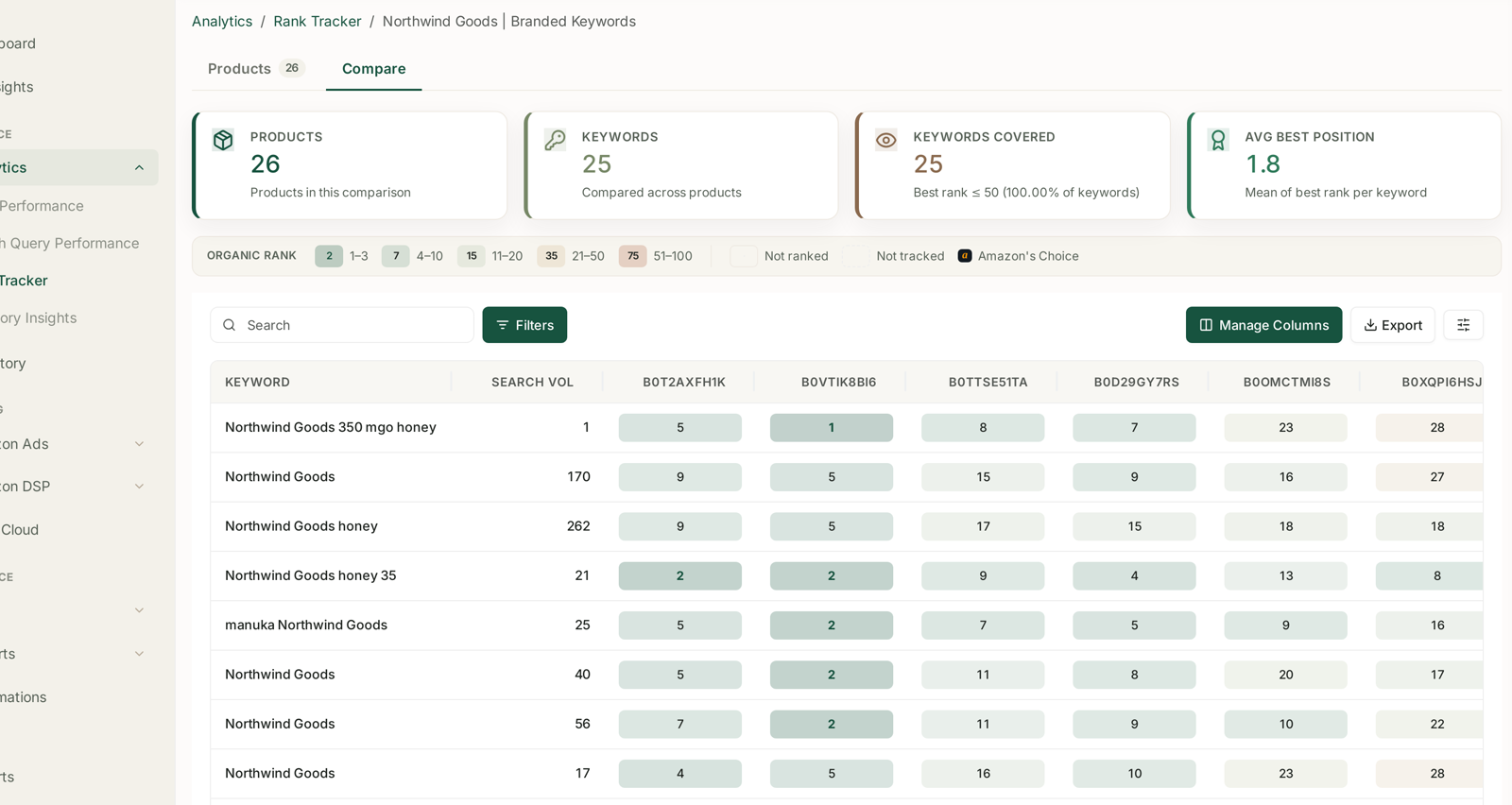This screenshot has width=1512, height=805.
Task: Sort by Search Vol column header
Action: click(532, 383)
